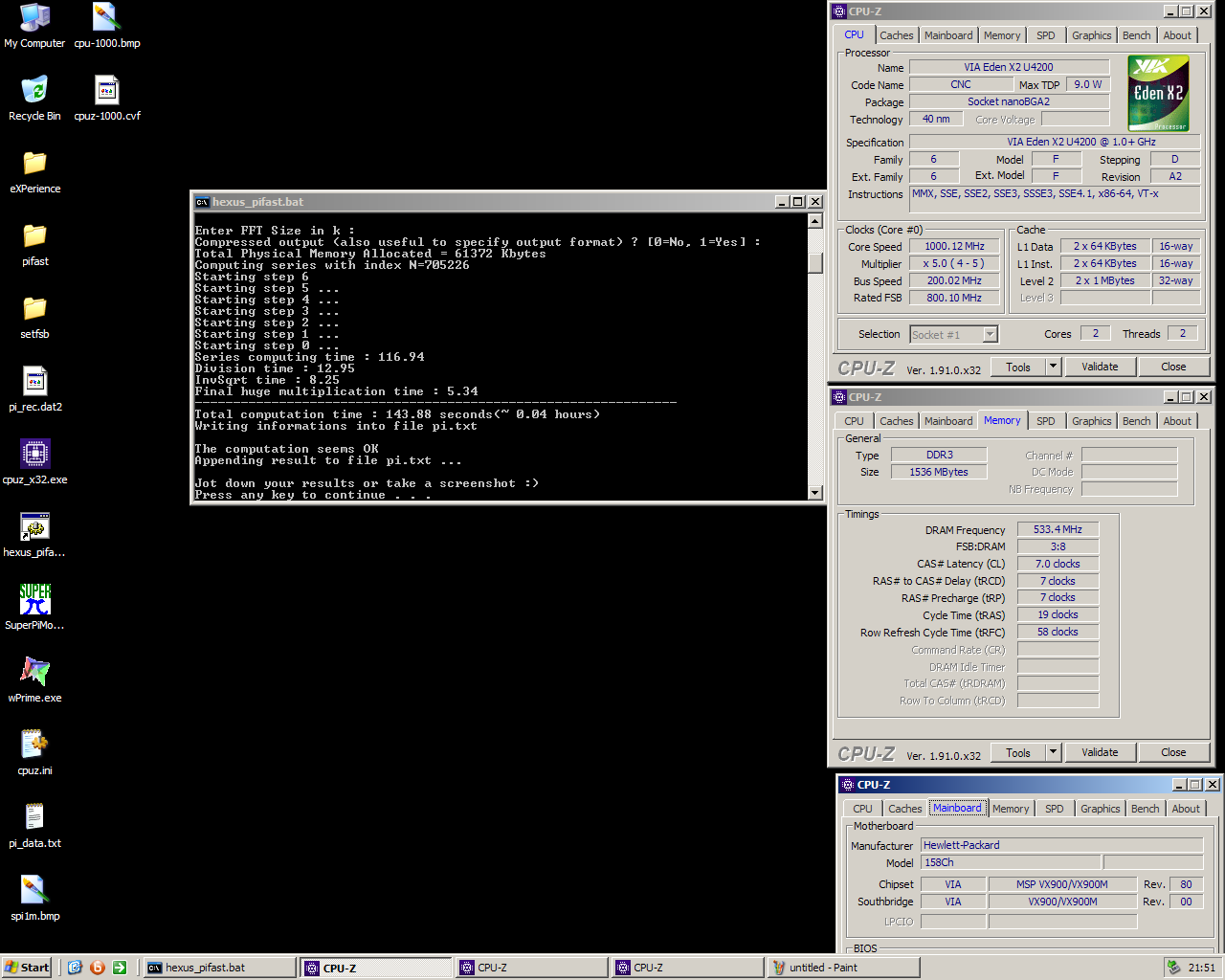
Task: Open the My Computer desktop icon
Action: pos(34,26)
